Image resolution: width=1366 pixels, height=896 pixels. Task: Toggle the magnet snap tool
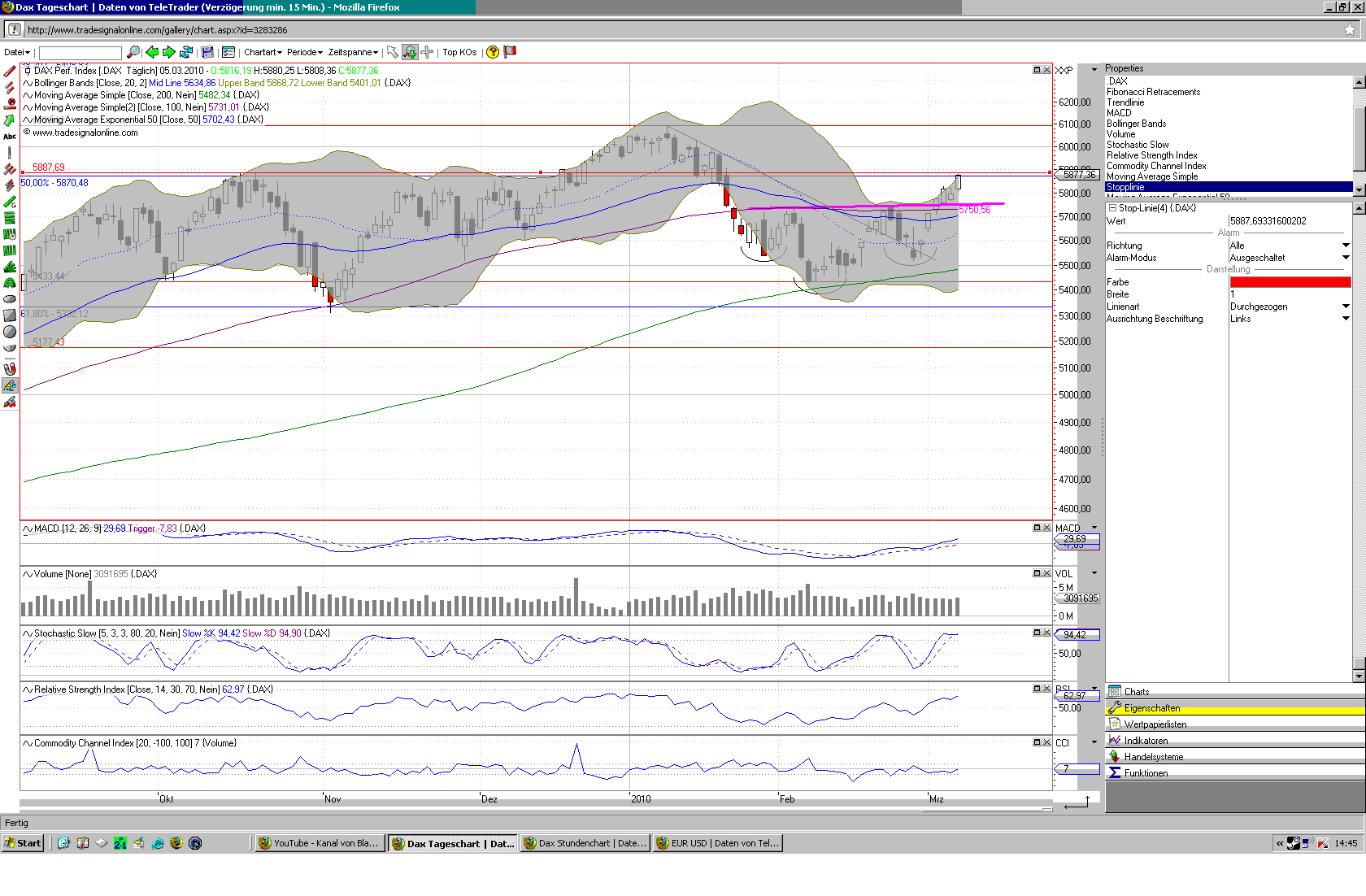coord(10,369)
